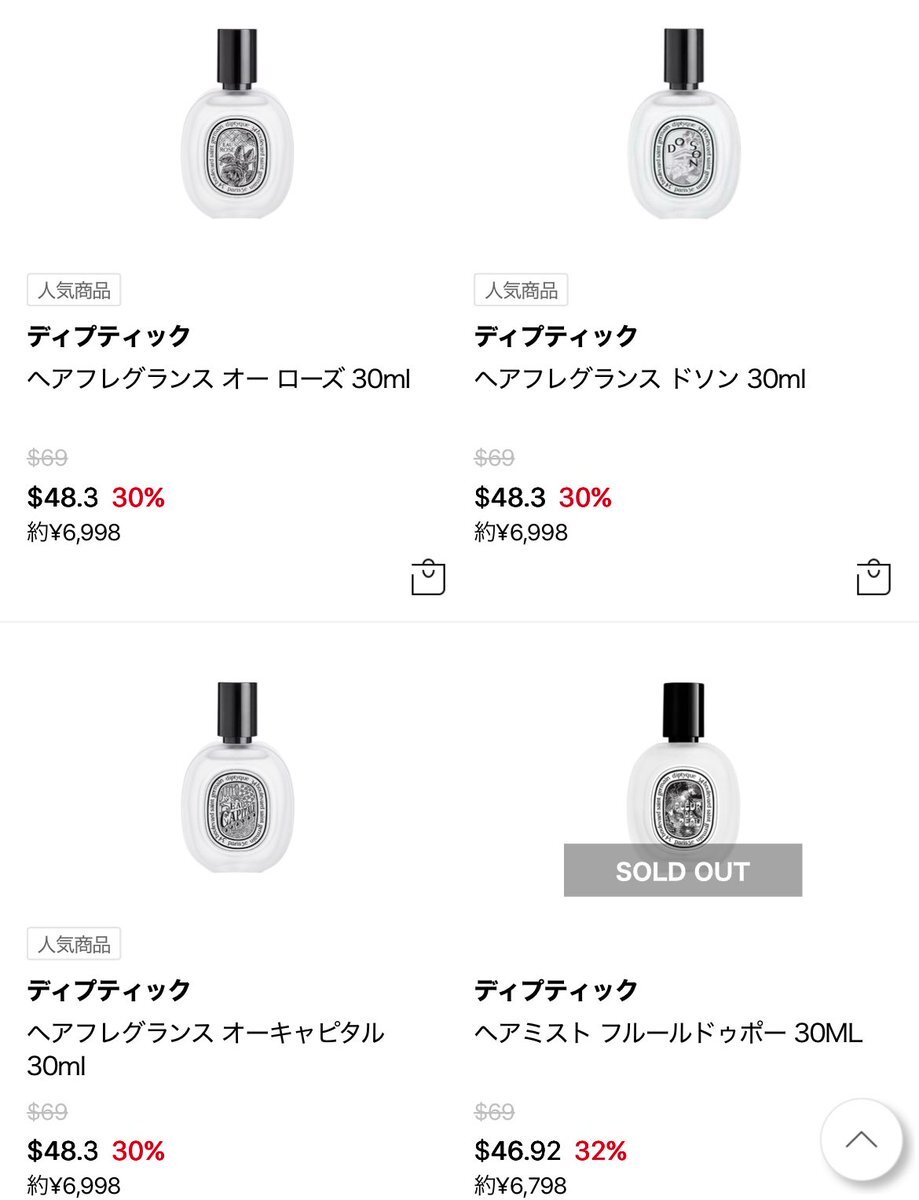
Task: Tap the SOLD OUT overlay on Fleur de Peau
Action: coord(683,870)
